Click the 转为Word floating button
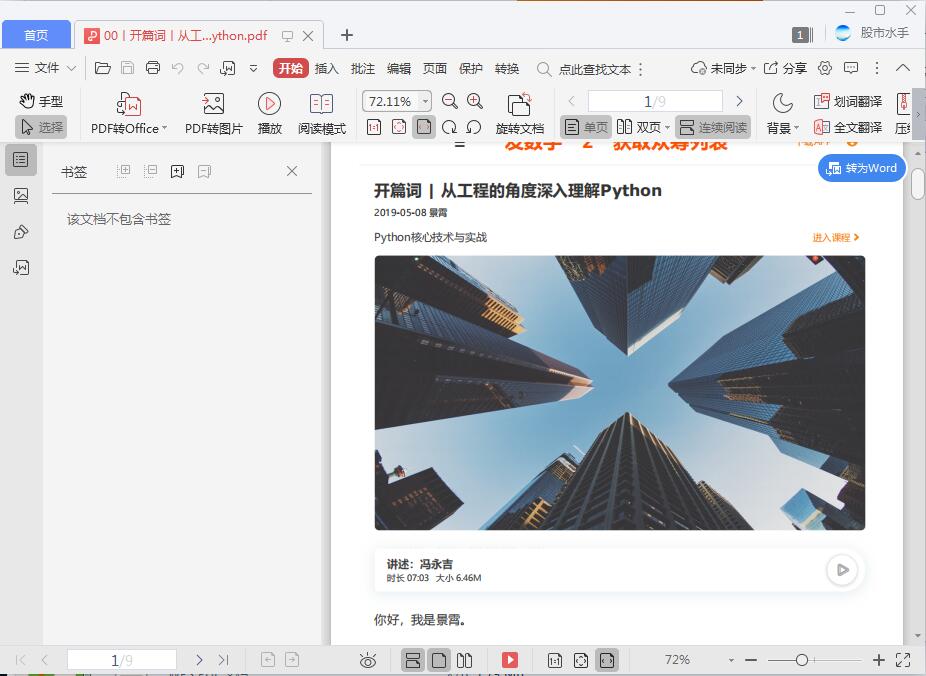 pyautogui.click(x=861, y=168)
